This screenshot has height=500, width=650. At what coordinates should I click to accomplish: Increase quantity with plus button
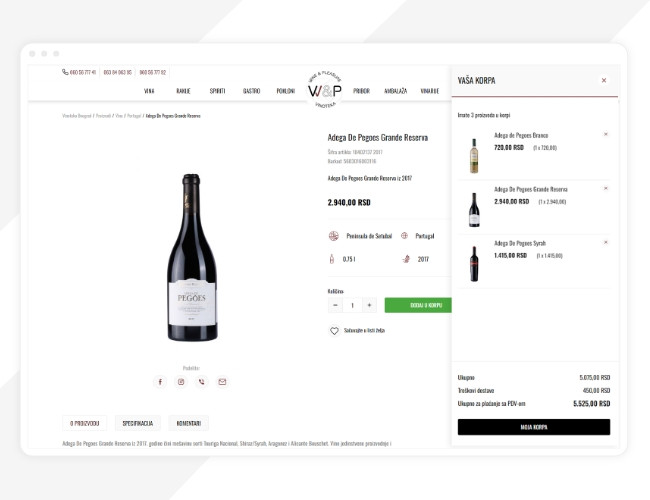tap(369, 305)
